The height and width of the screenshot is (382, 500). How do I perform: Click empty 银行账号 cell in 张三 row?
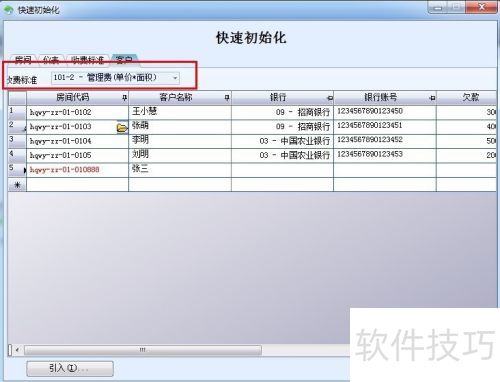click(385, 170)
